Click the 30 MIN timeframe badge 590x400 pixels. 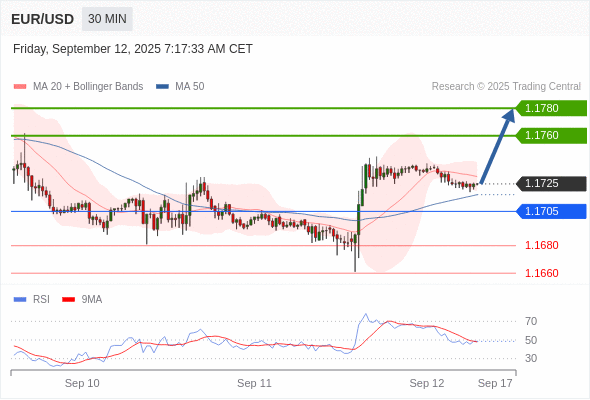(x=107, y=19)
